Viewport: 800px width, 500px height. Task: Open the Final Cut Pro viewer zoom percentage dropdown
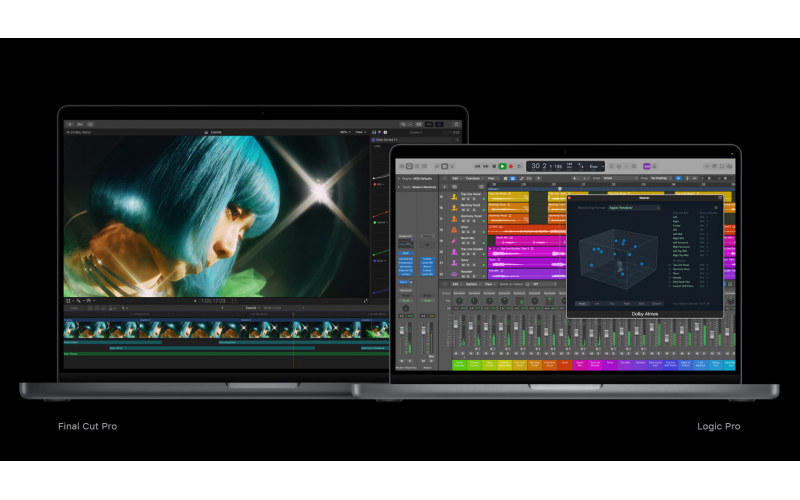pos(345,132)
